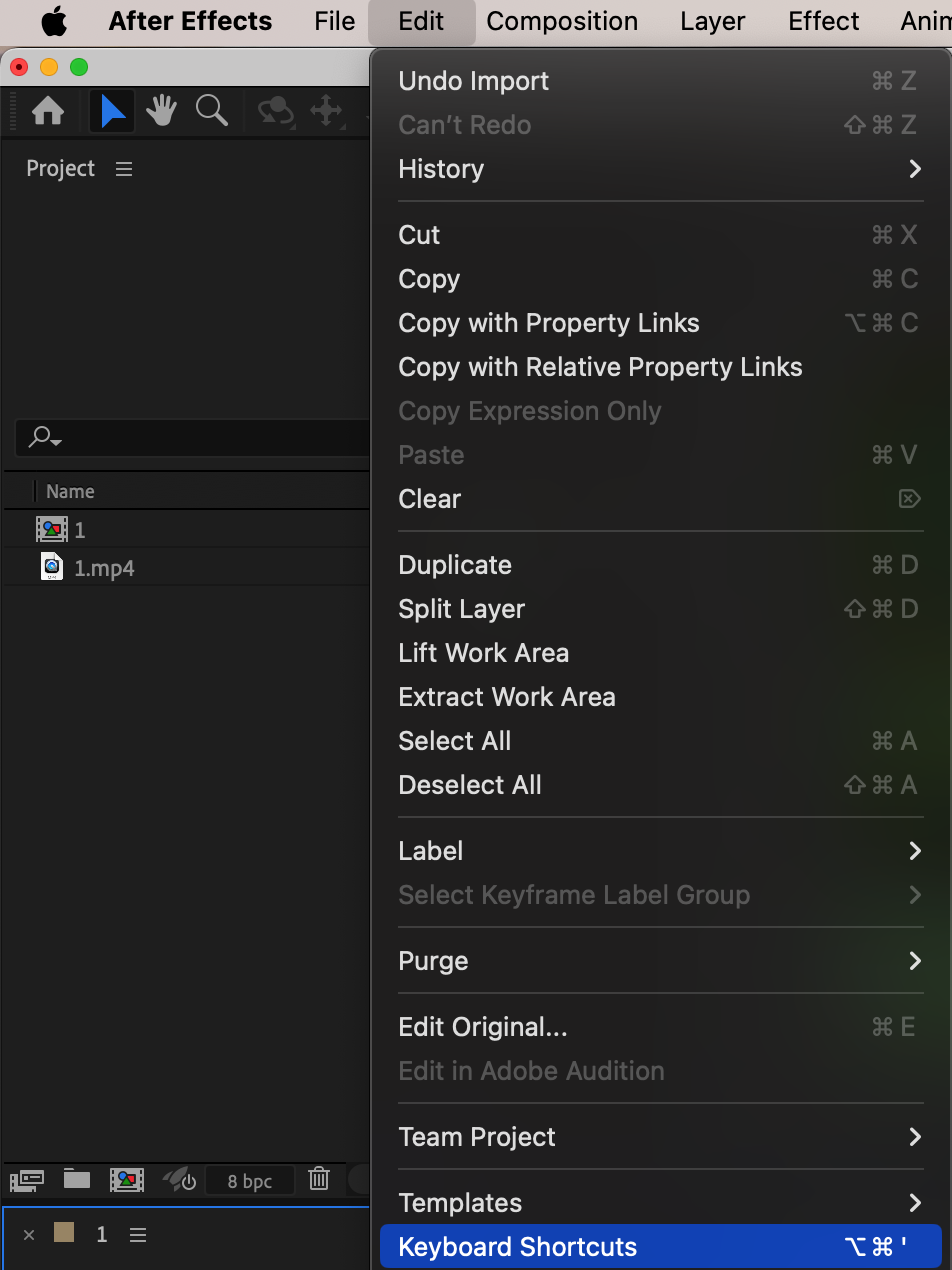Click the 8 bpc color depth button
The height and width of the screenshot is (1270, 952).
250,1181
